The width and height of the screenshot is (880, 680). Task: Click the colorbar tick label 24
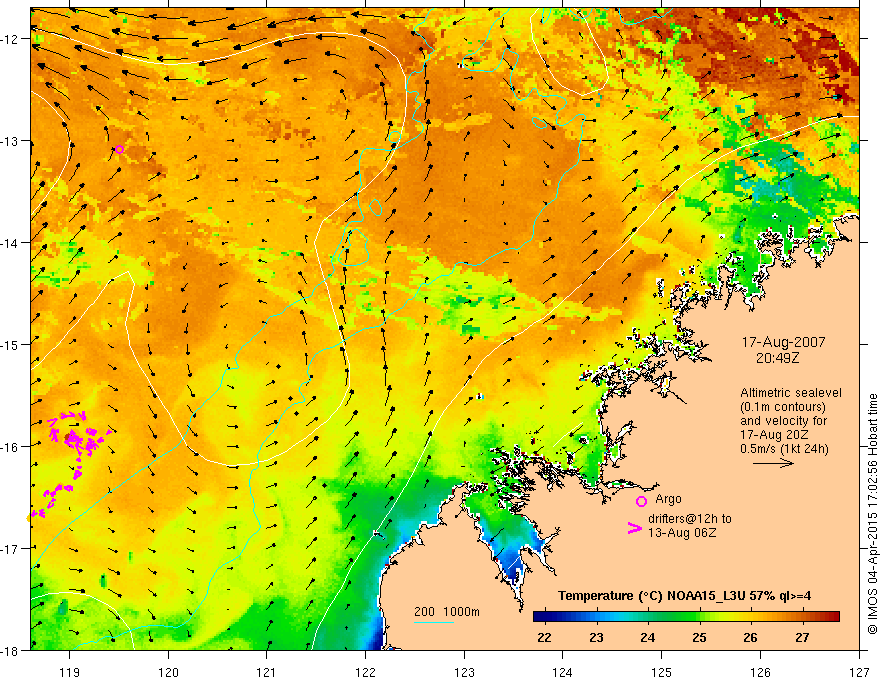[x=648, y=638]
